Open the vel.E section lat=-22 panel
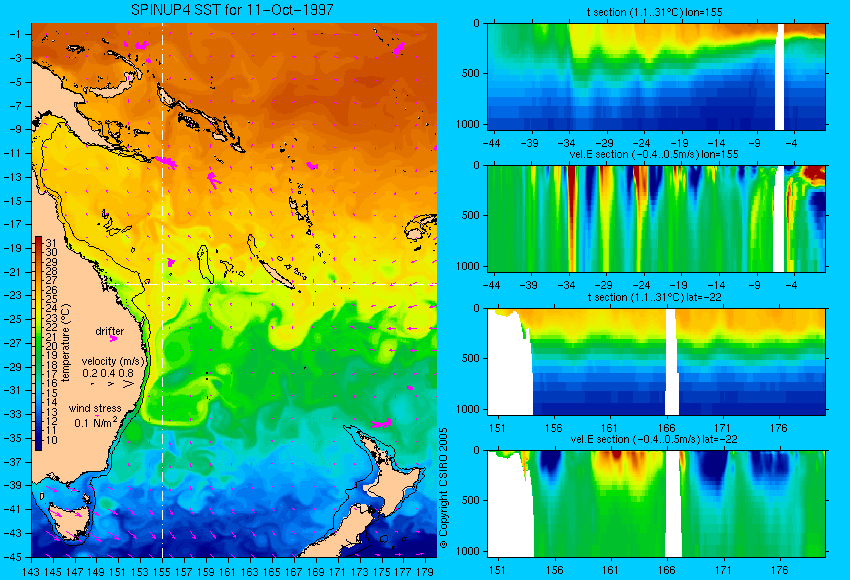The width and height of the screenshot is (850, 580). click(x=656, y=503)
